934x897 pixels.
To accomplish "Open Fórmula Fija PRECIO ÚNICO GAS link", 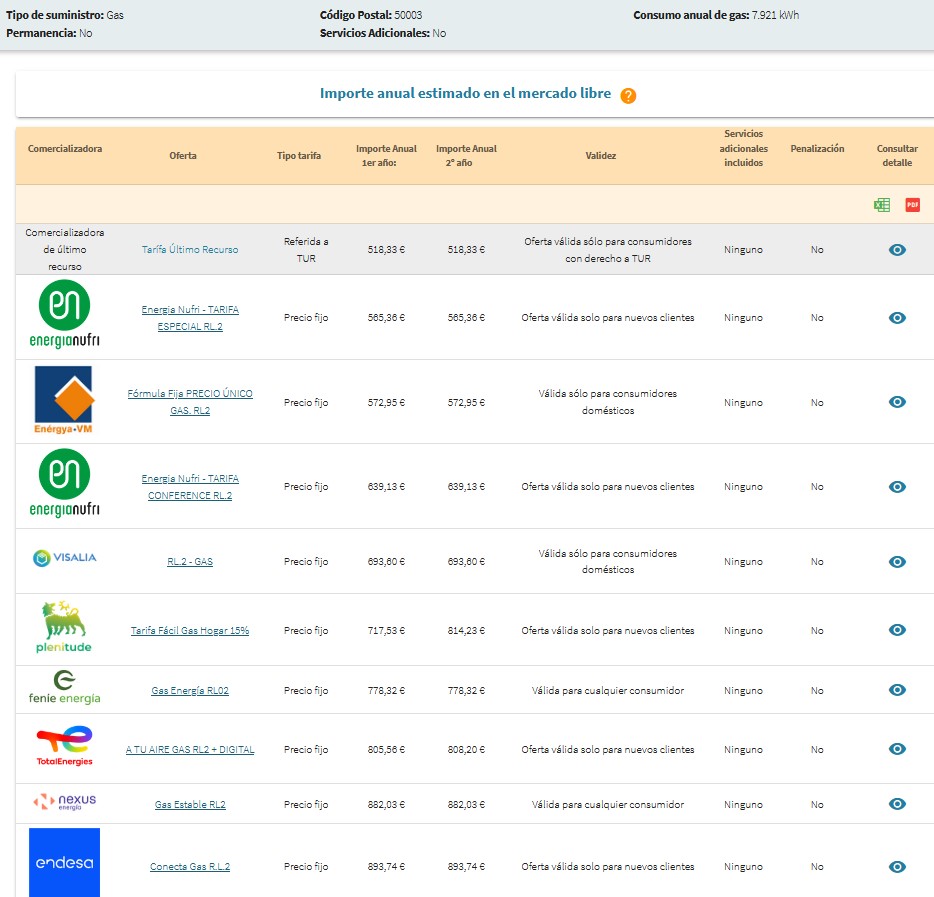I will [190, 402].
